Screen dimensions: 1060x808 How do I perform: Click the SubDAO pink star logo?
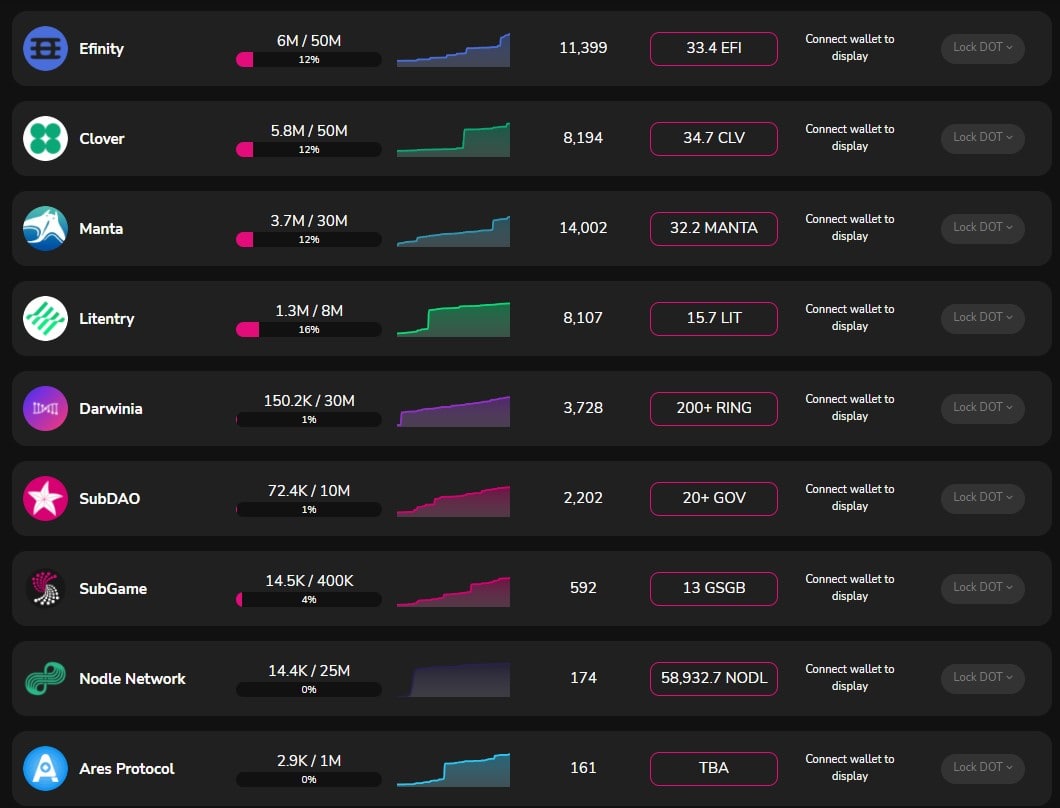pyautogui.click(x=45, y=498)
